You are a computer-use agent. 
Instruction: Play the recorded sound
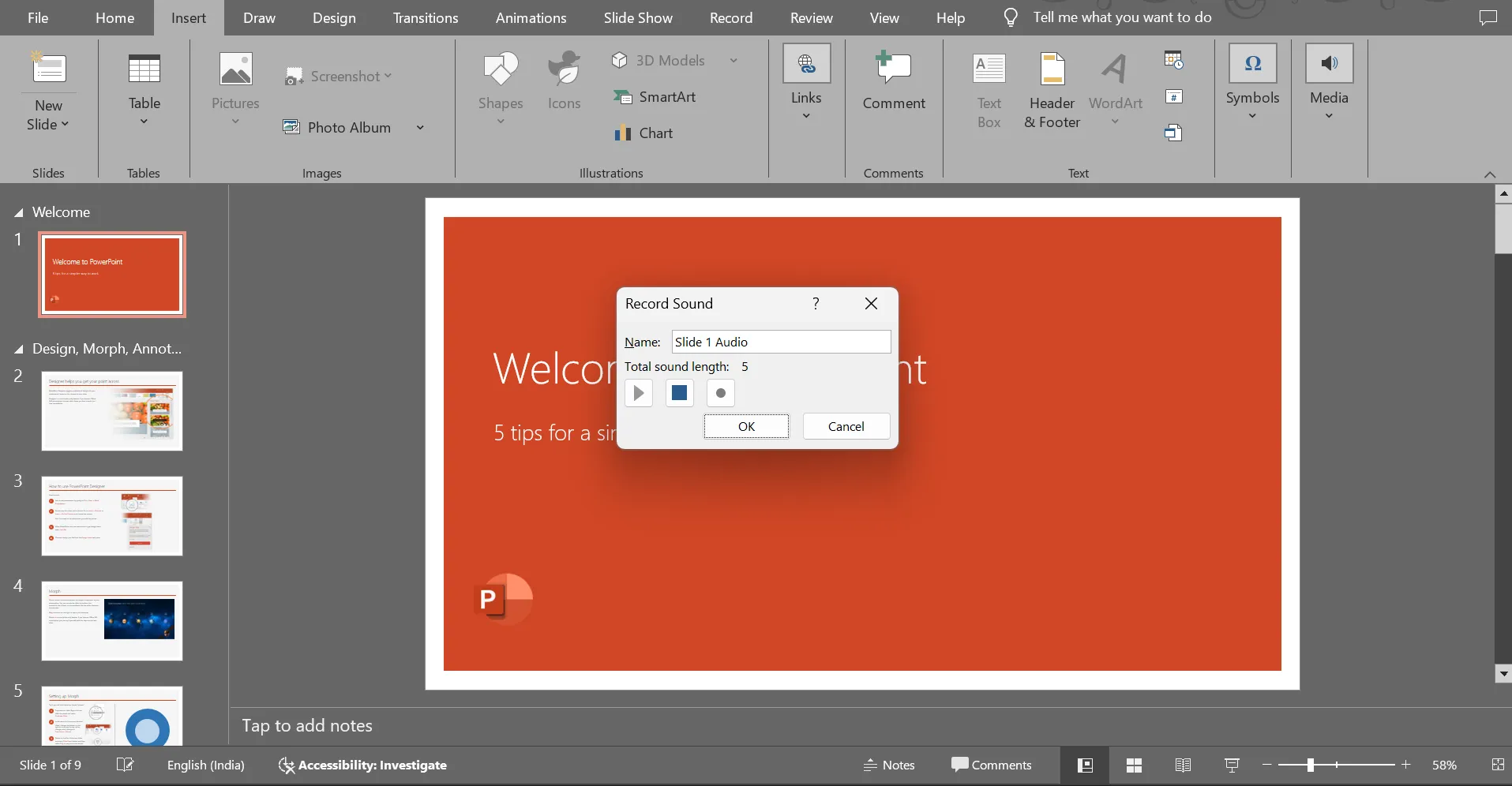(639, 393)
